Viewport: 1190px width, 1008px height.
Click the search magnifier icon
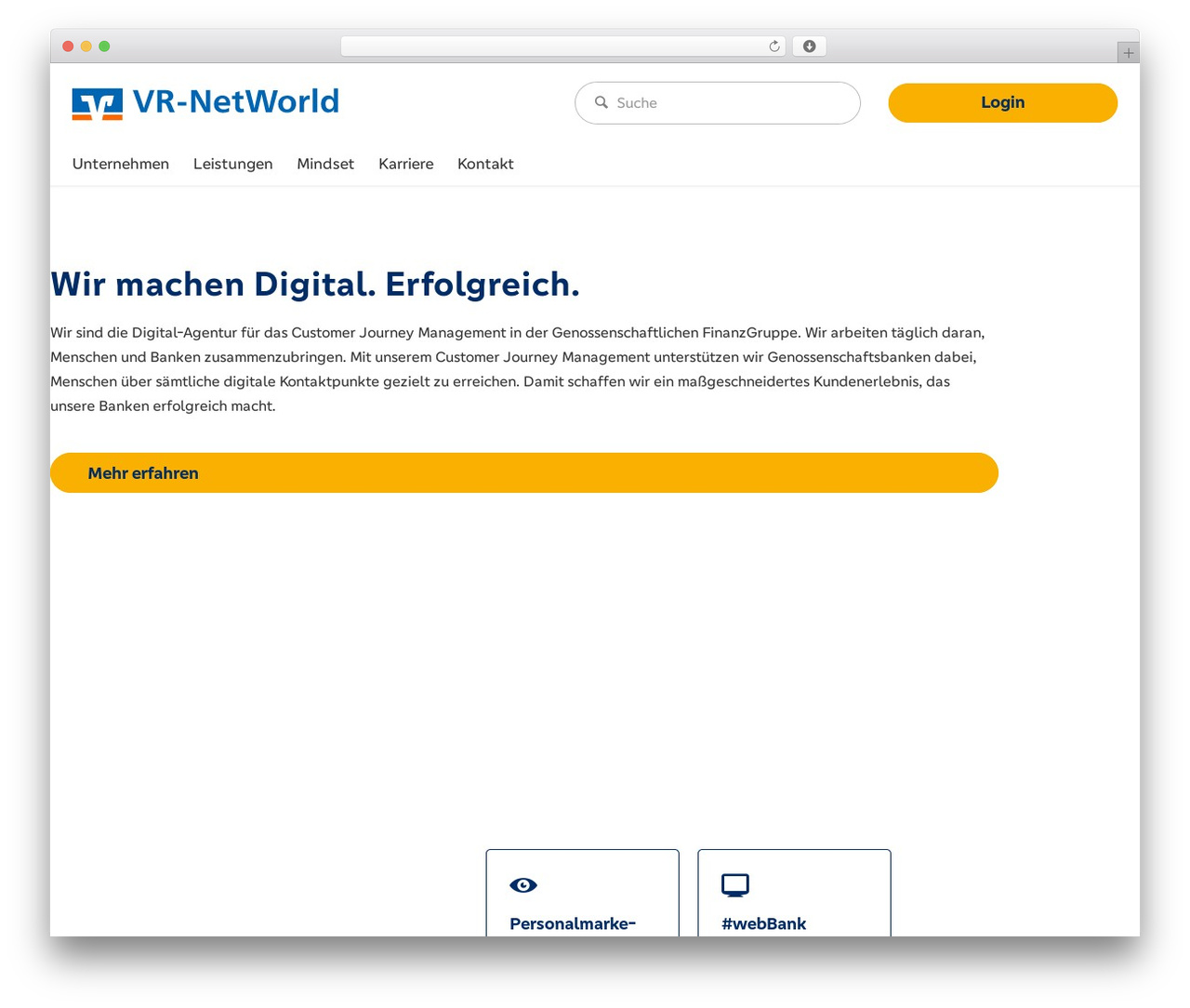pyautogui.click(x=602, y=102)
